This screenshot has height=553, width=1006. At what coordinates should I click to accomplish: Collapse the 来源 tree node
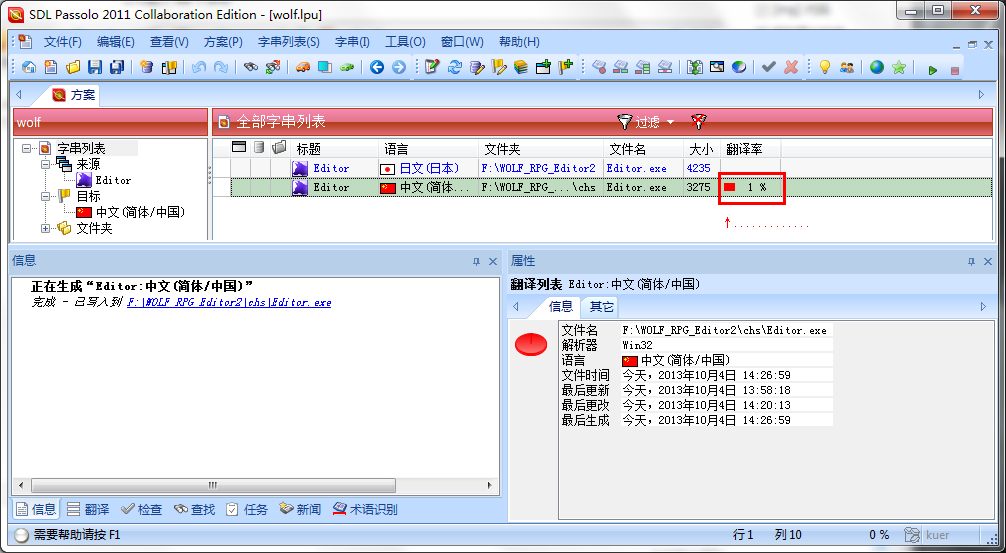46,164
